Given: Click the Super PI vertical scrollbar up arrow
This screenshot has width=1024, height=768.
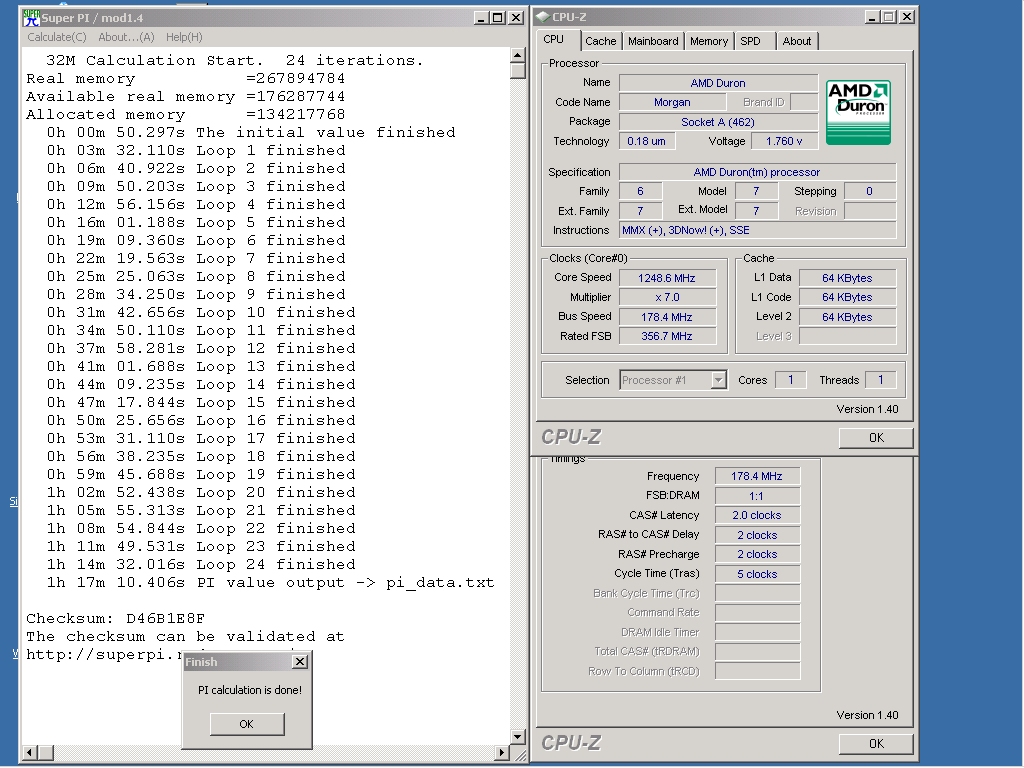Looking at the screenshot, I should click(517, 56).
